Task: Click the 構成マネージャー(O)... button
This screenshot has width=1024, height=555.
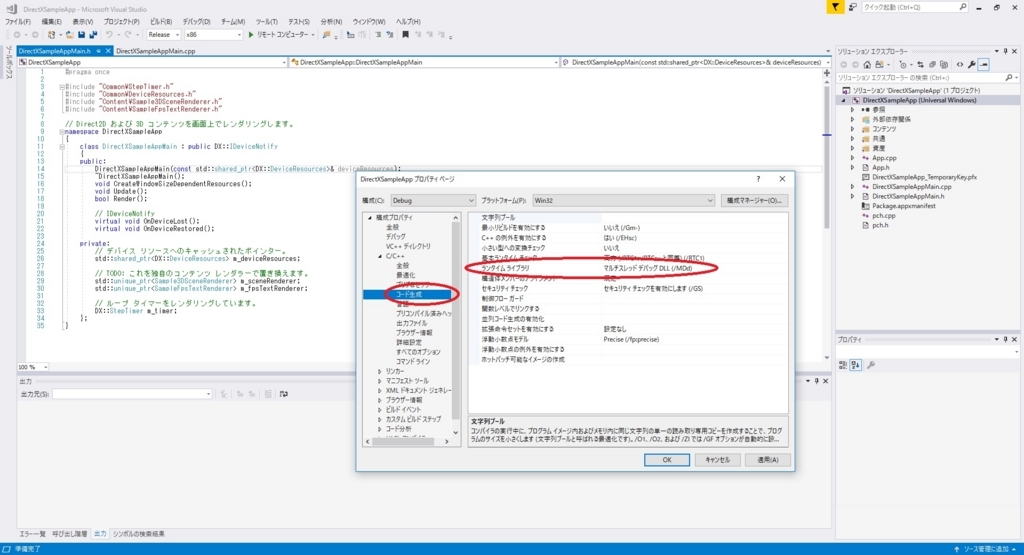Action: click(x=754, y=200)
